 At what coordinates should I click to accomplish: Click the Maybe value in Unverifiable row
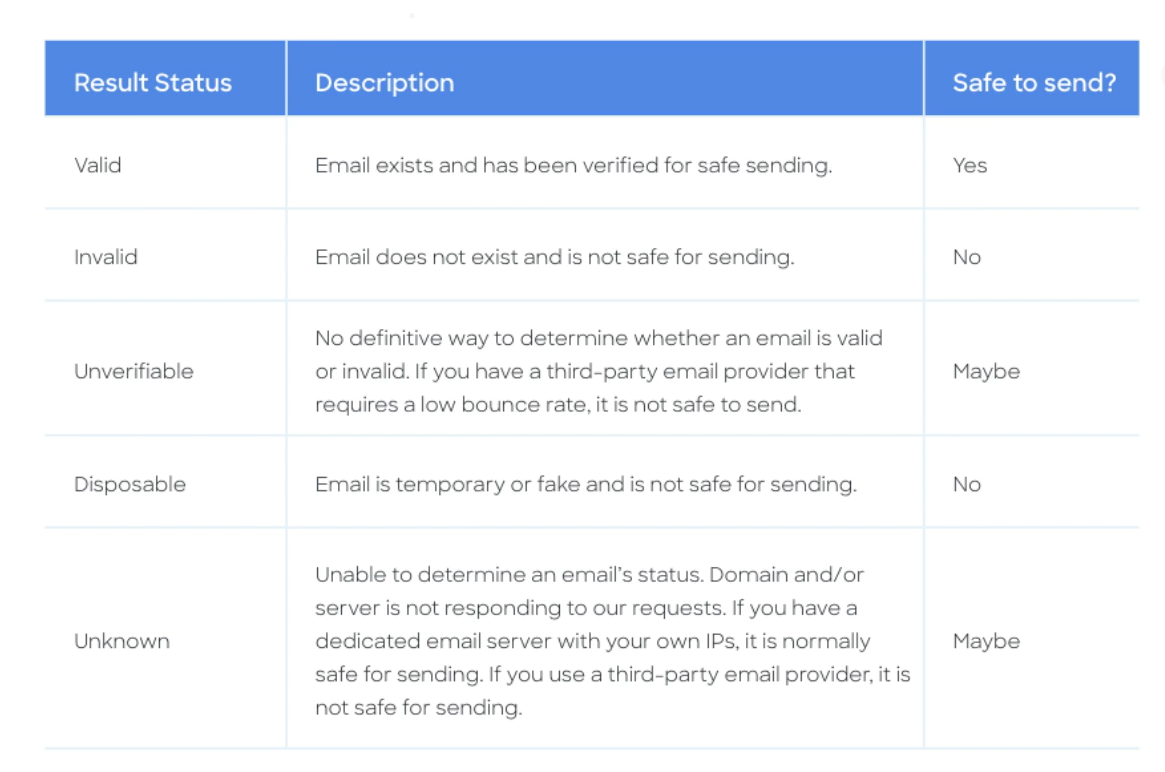point(986,371)
